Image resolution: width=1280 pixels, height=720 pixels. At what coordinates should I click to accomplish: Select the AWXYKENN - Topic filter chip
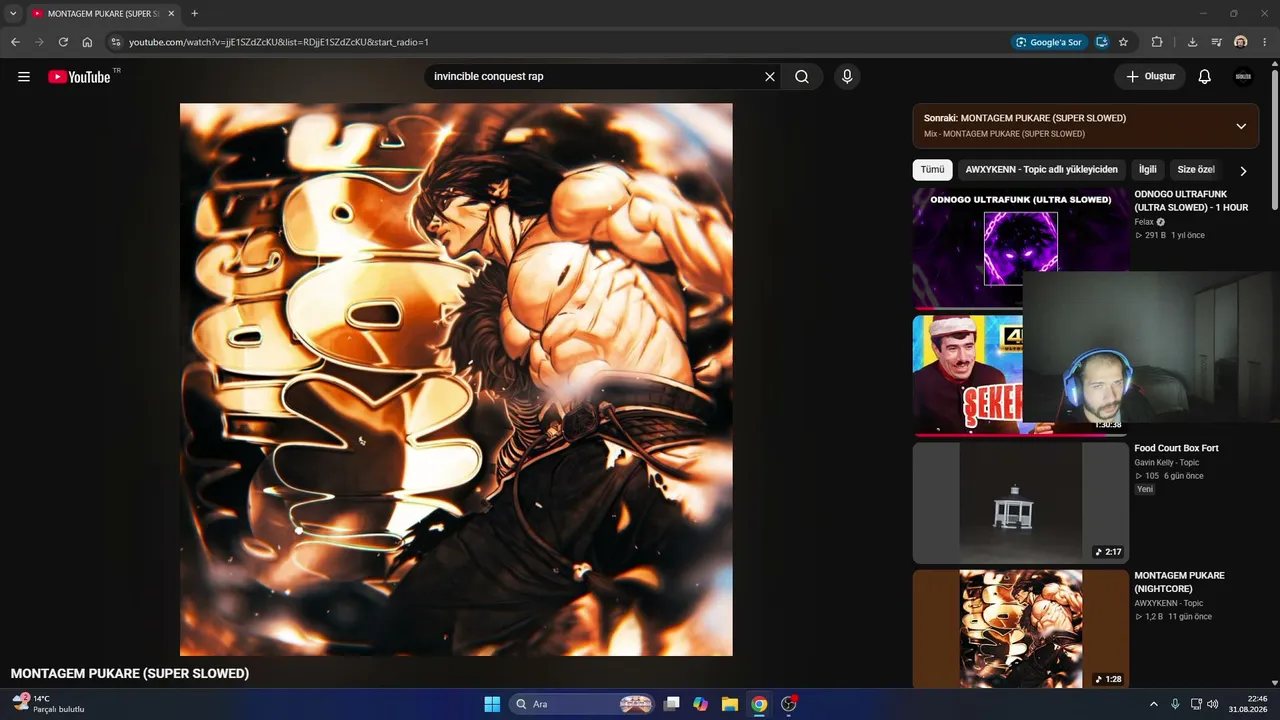(1041, 170)
